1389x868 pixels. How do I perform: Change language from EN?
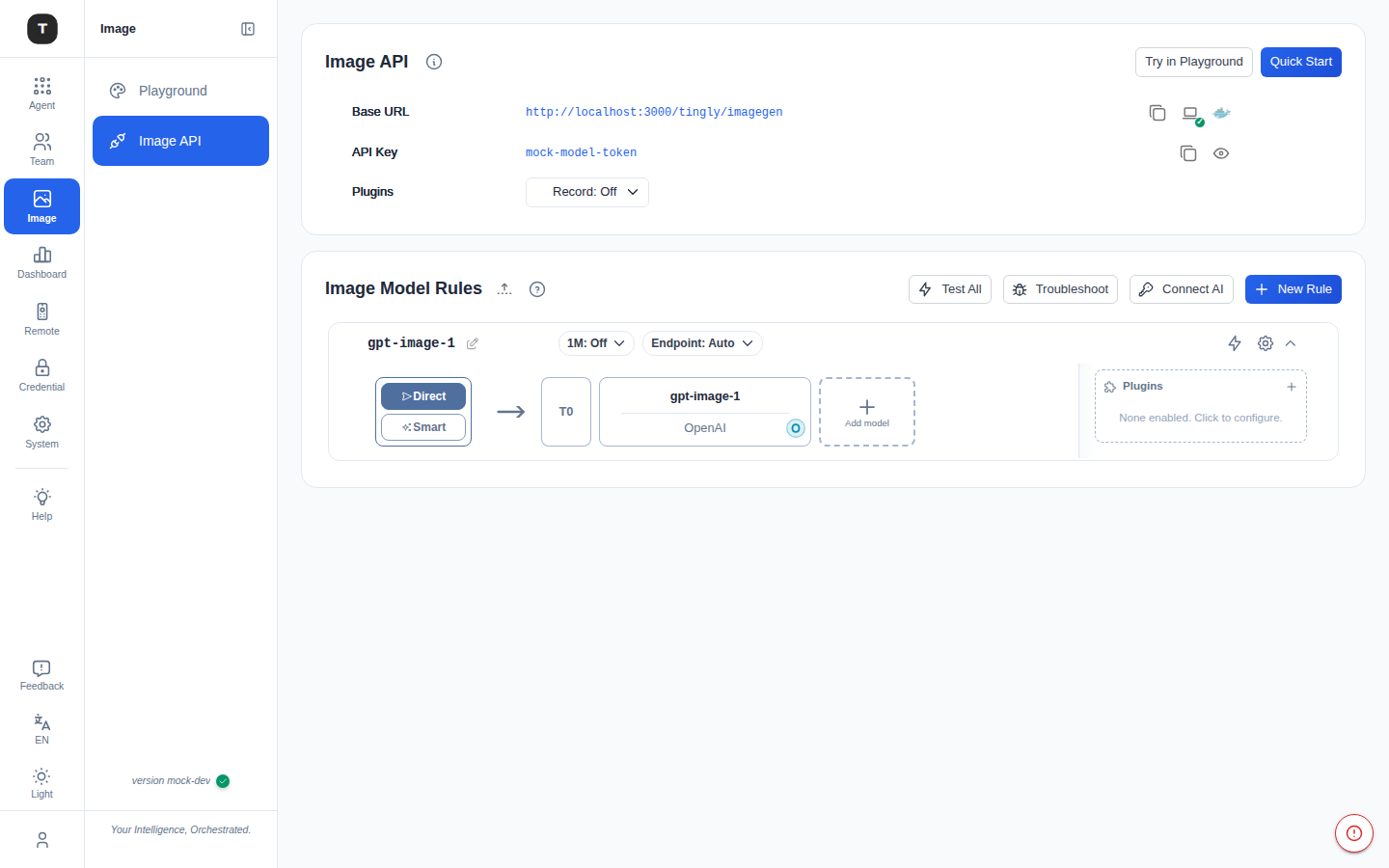(41, 729)
